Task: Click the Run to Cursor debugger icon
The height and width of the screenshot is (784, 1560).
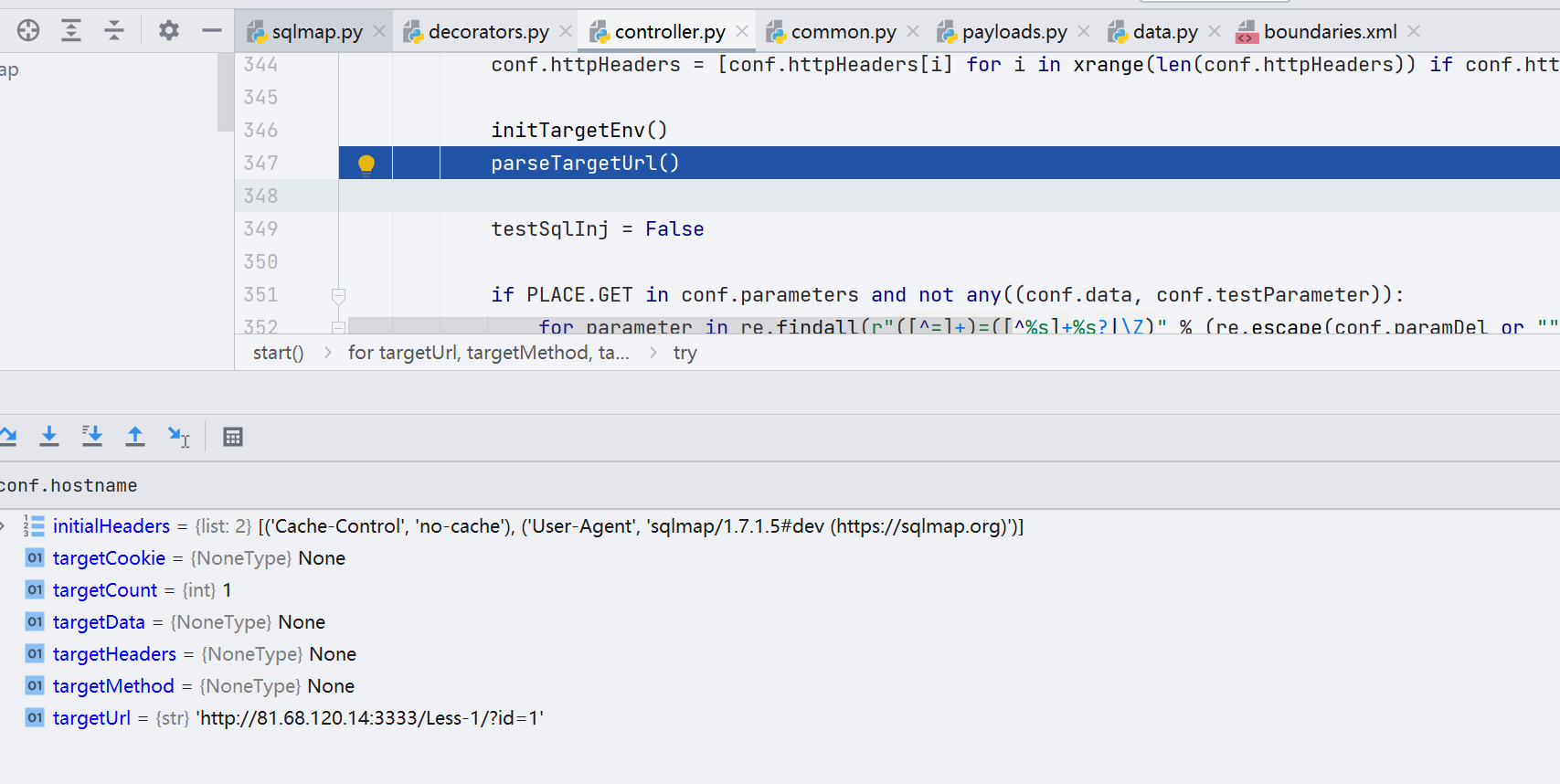Action: tap(178, 437)
